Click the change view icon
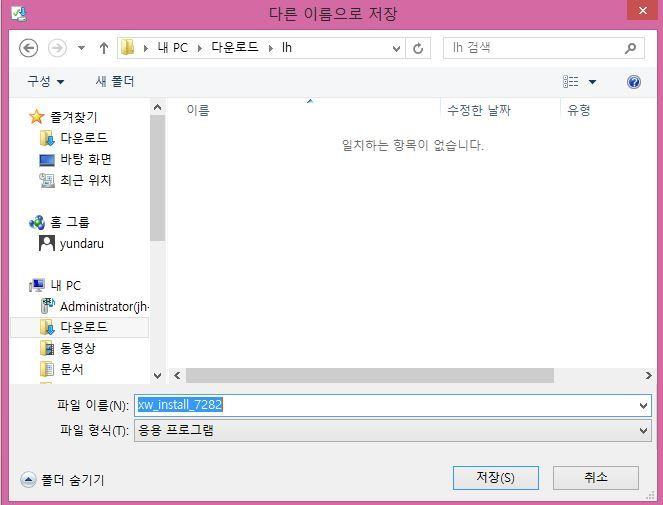The image size is (663, 505). (570, 82)
